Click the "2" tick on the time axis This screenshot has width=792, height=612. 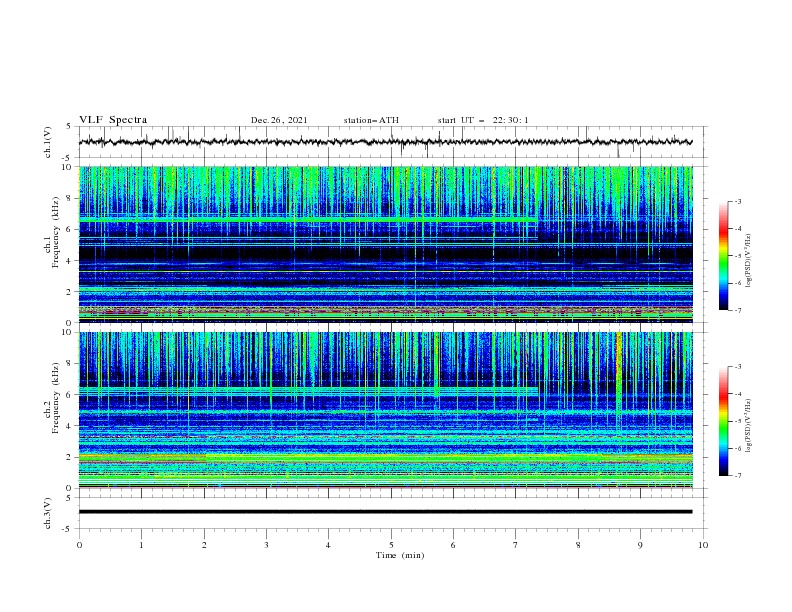[x=204, y=545]
